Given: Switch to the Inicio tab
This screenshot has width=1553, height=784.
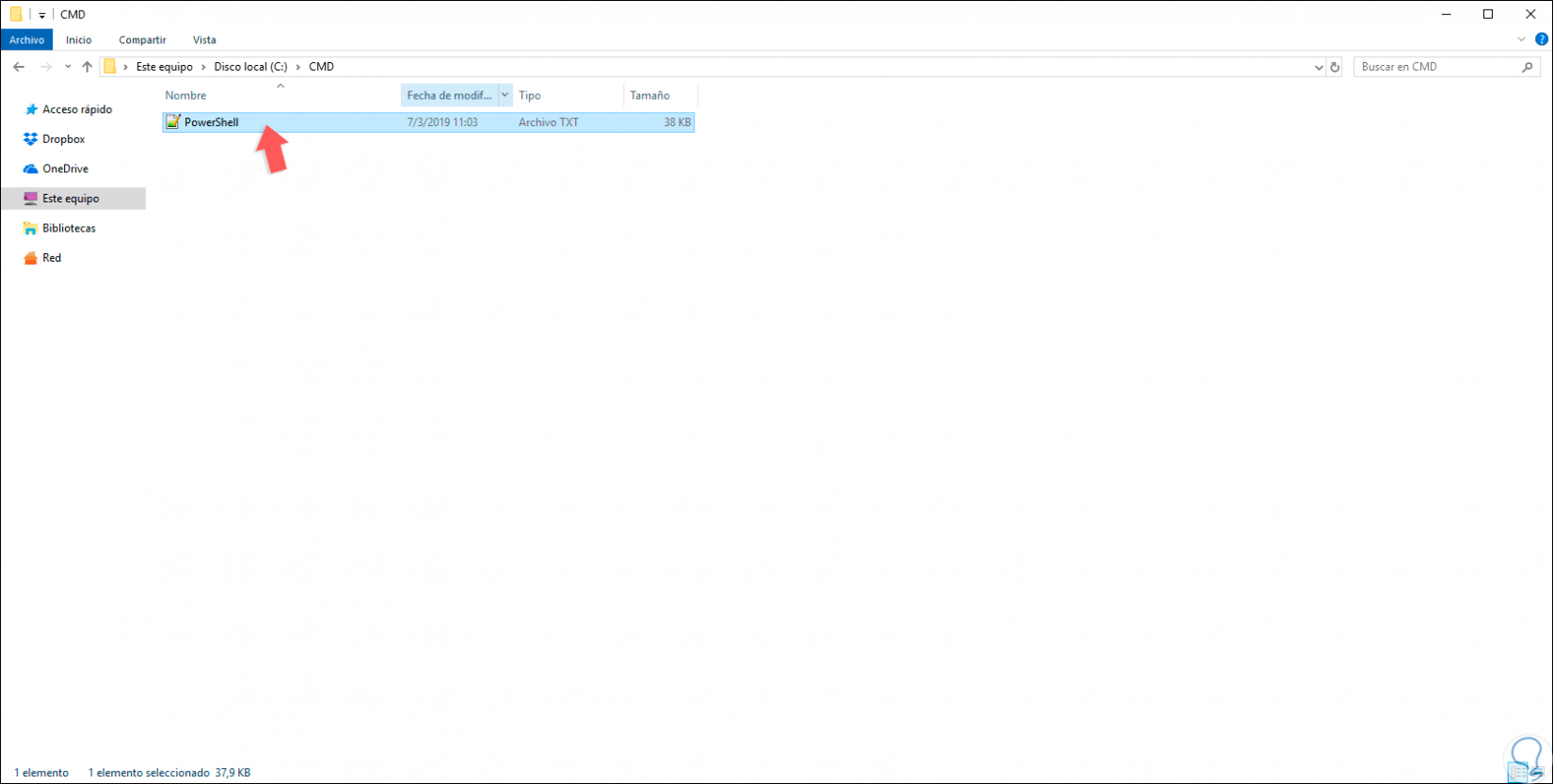Looking at the screenshot, I should click(79, 40).
